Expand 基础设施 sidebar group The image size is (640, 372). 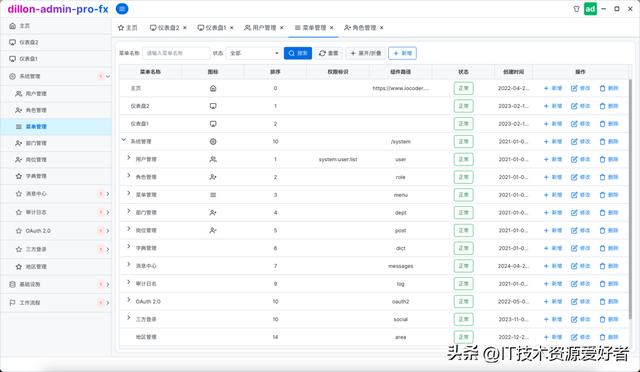coord(56,284)
